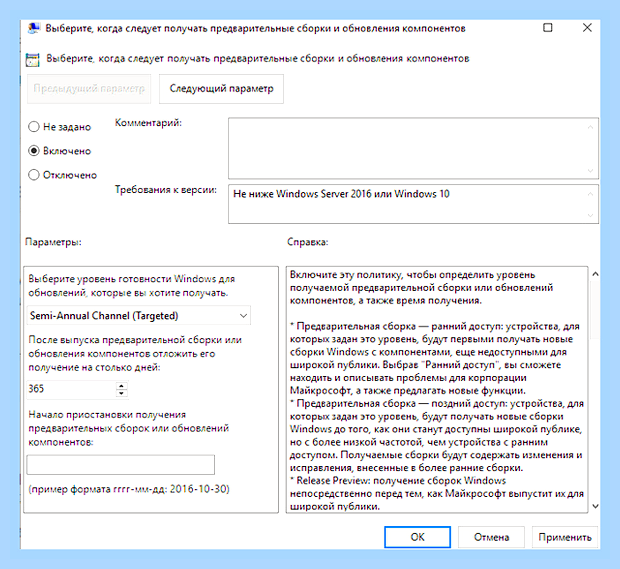Increase the 365 days value with up arrow
Viewport: 620px width, 569px height.
122,385
